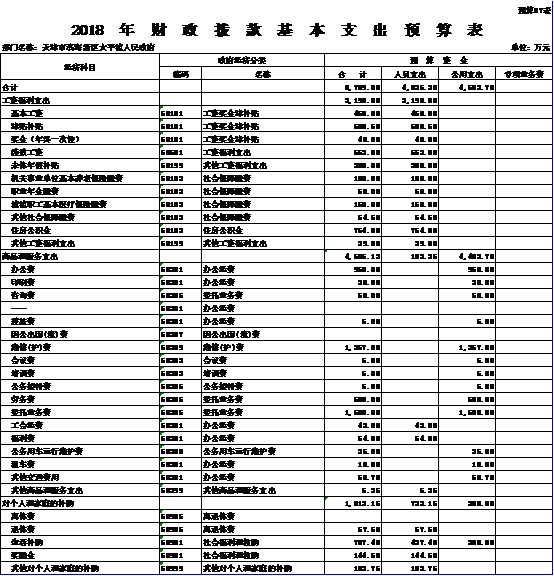Select the 奖金（年终一次性）cell
This screenshot has height=576, width=554.
point(80,139)
